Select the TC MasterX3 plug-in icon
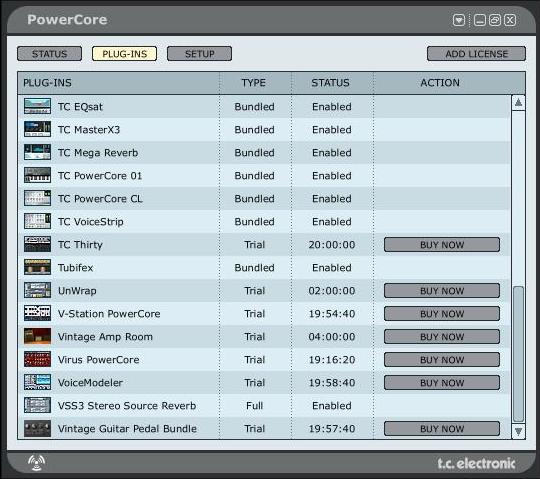The width and height of the screenshot is (540, 479). click(x=37, y=129)
